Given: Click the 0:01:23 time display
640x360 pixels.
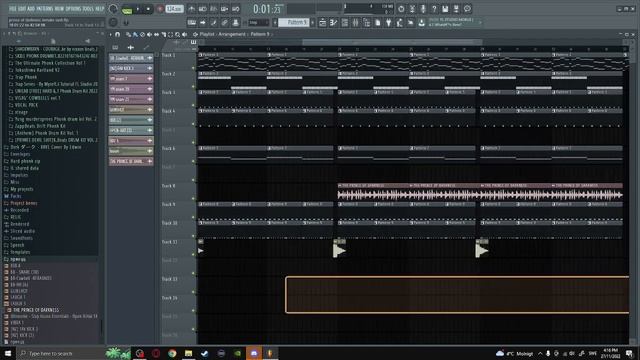Looking at the screenshot, I should tap(267, 9).
